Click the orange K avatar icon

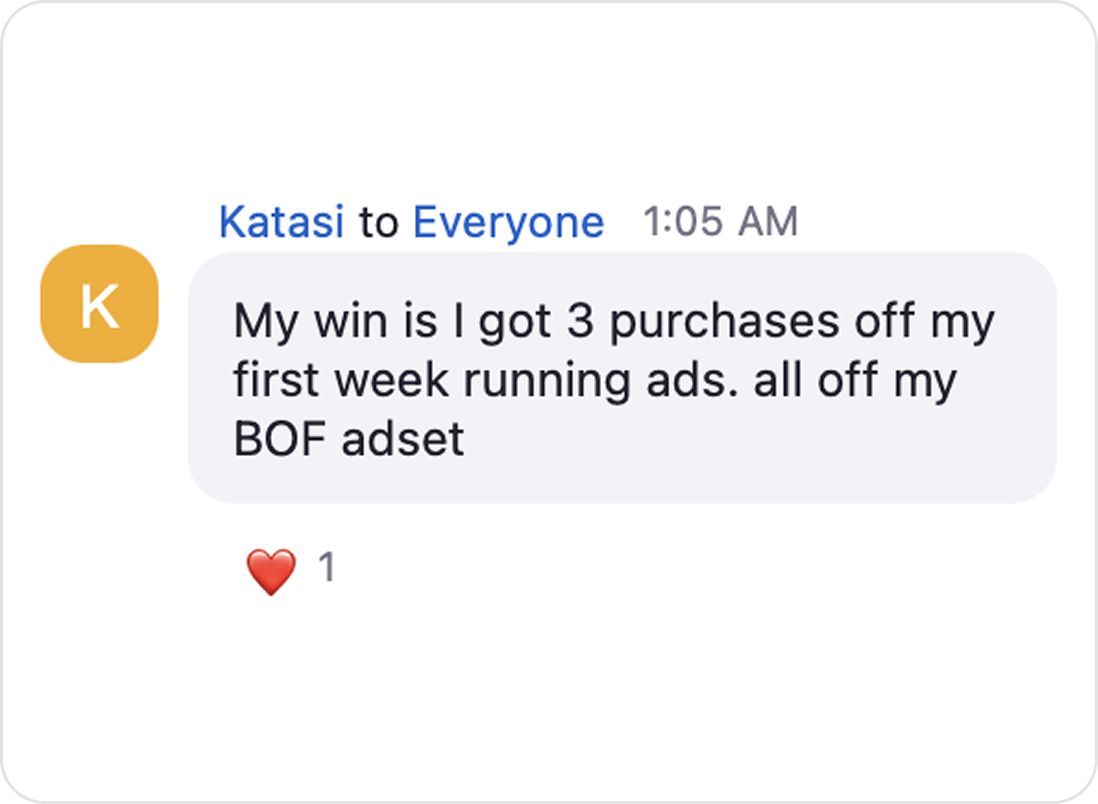point(99,304)
